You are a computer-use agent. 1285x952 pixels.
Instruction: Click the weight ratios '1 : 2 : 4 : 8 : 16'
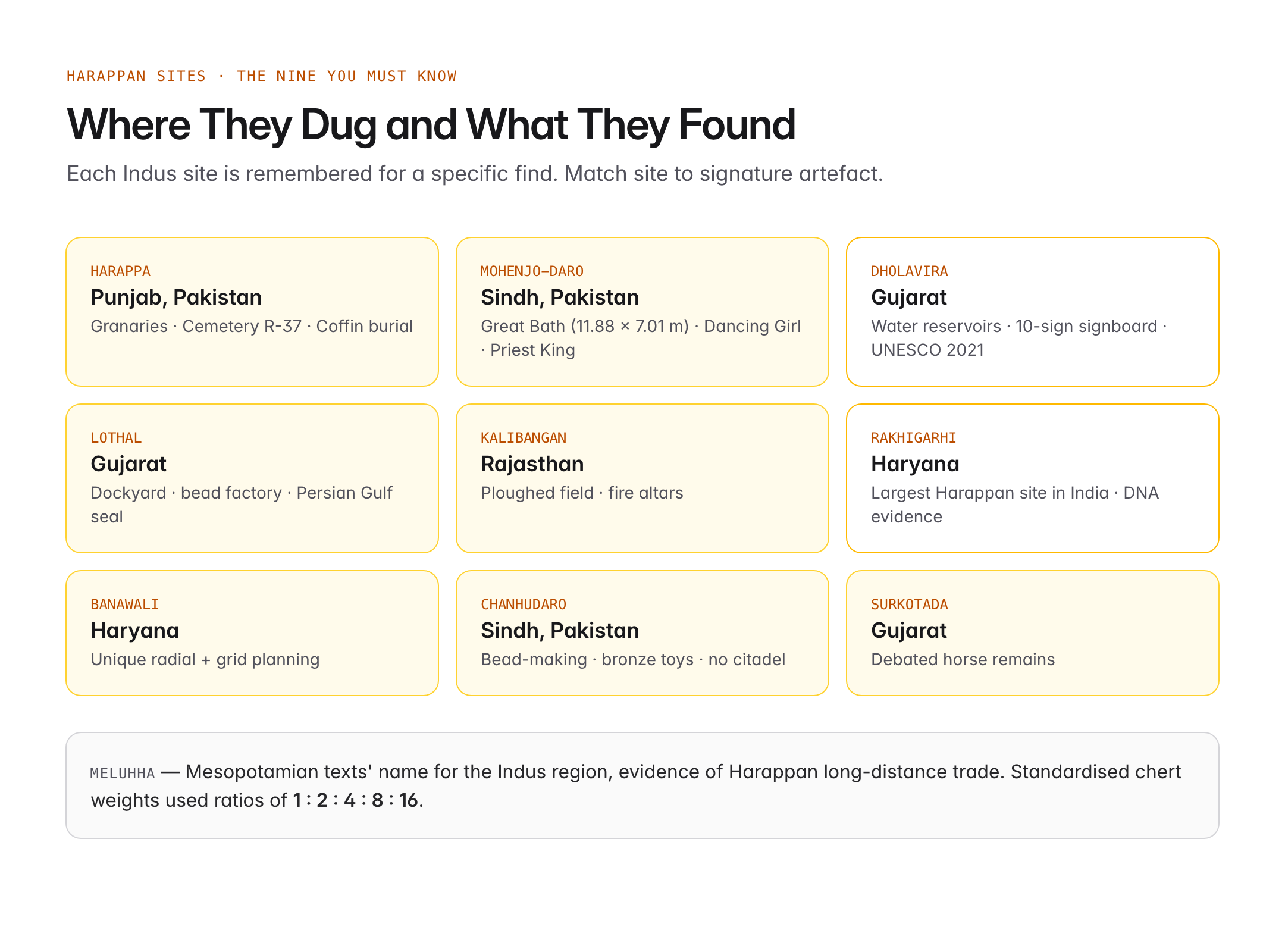pyautogui.click(x=355, y=800)
